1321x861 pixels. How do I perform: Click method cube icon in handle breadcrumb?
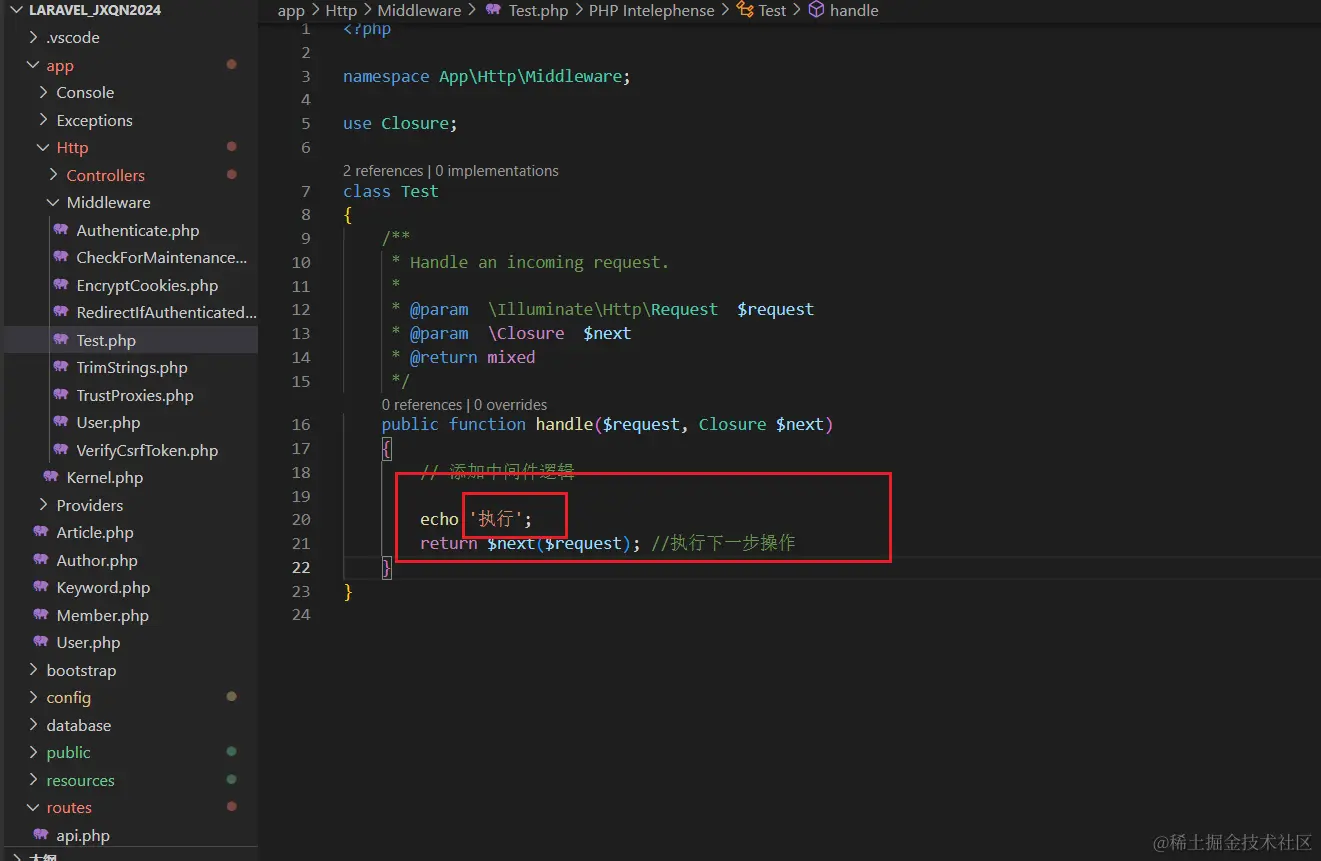coord(816,10)
